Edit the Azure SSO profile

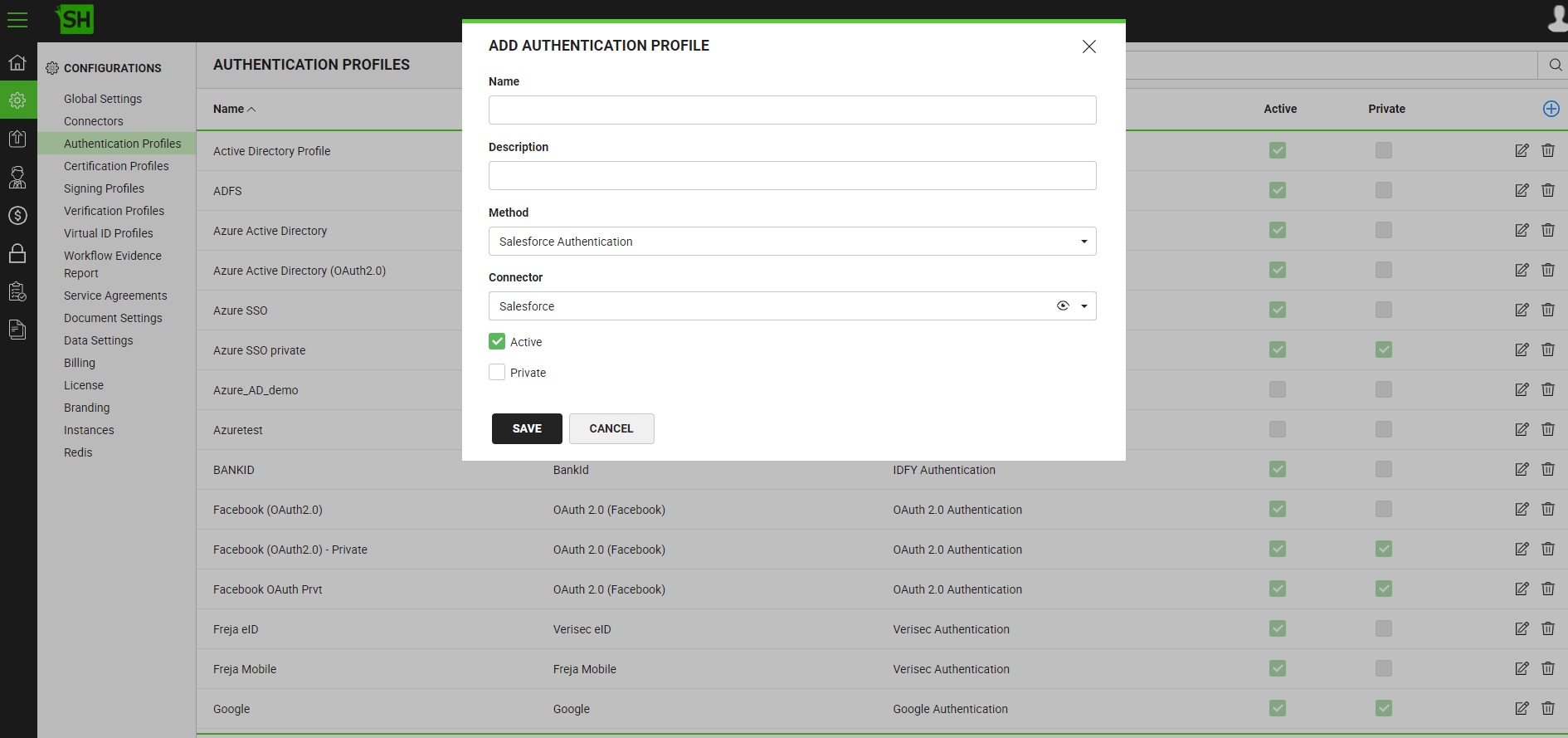pos(1522,310)
